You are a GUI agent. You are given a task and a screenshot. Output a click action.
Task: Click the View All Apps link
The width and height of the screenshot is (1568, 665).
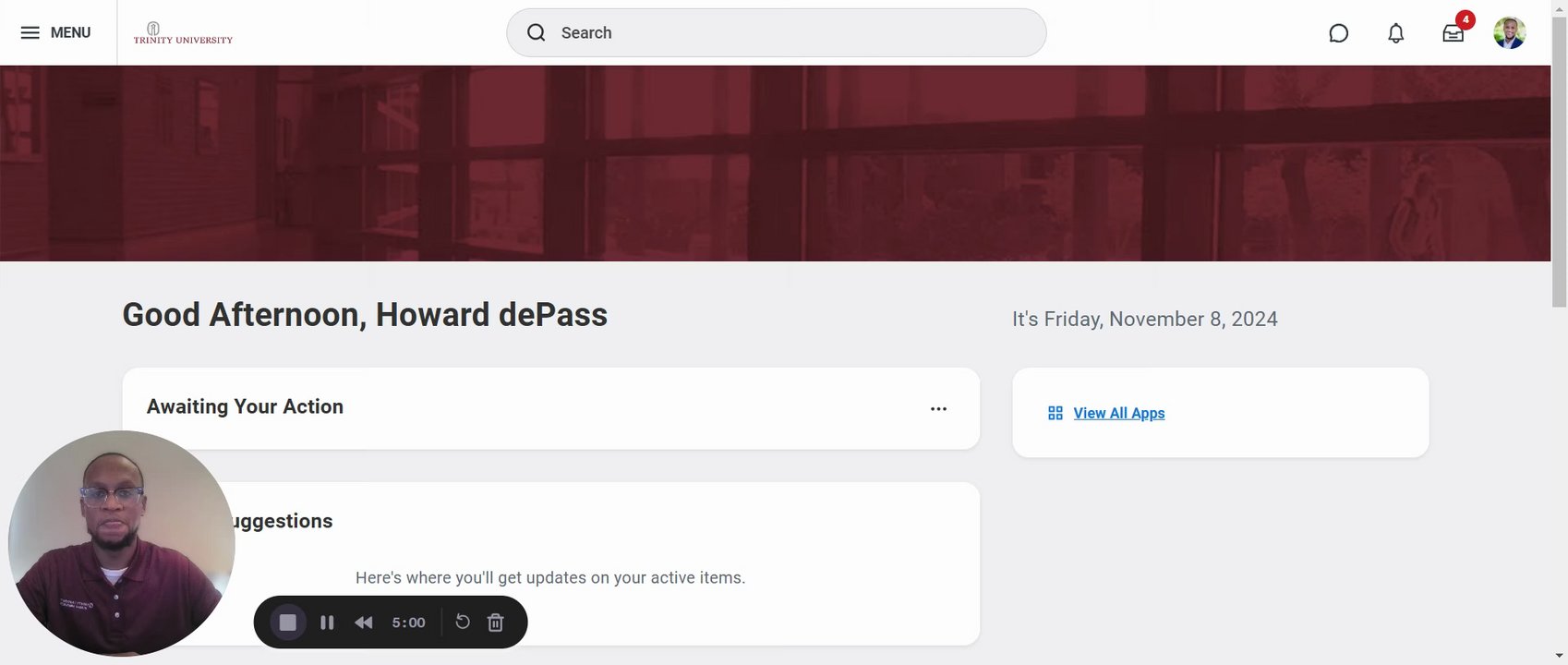[x=1118, y=414]
